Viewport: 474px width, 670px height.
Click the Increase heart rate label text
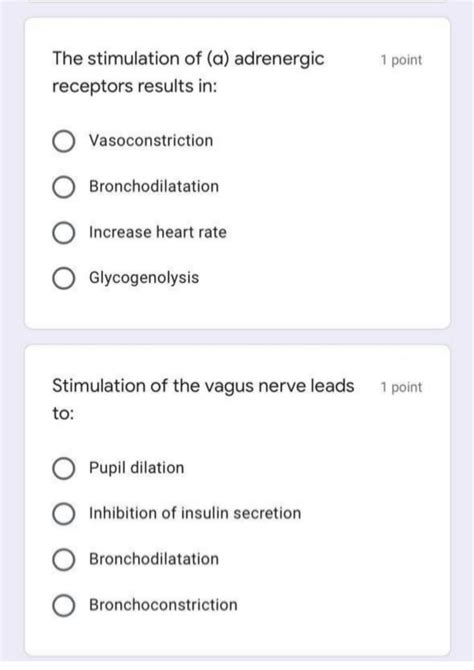[x=158, y=232]
